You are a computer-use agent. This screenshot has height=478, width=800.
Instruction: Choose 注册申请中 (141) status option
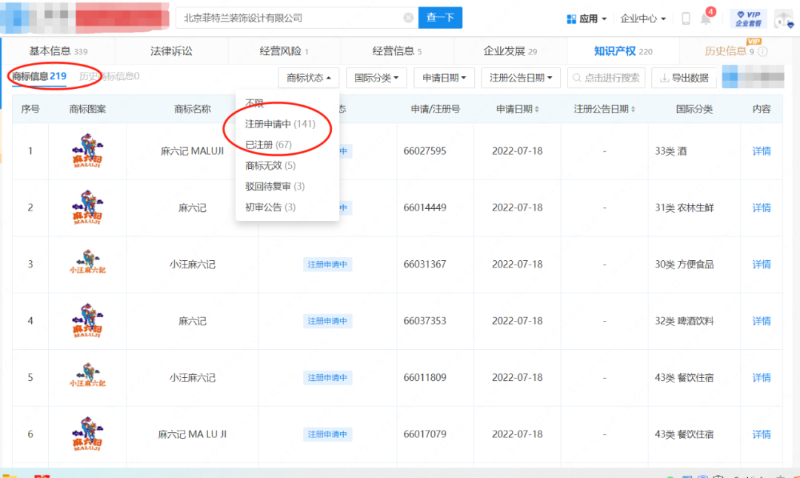coord(280,124)
